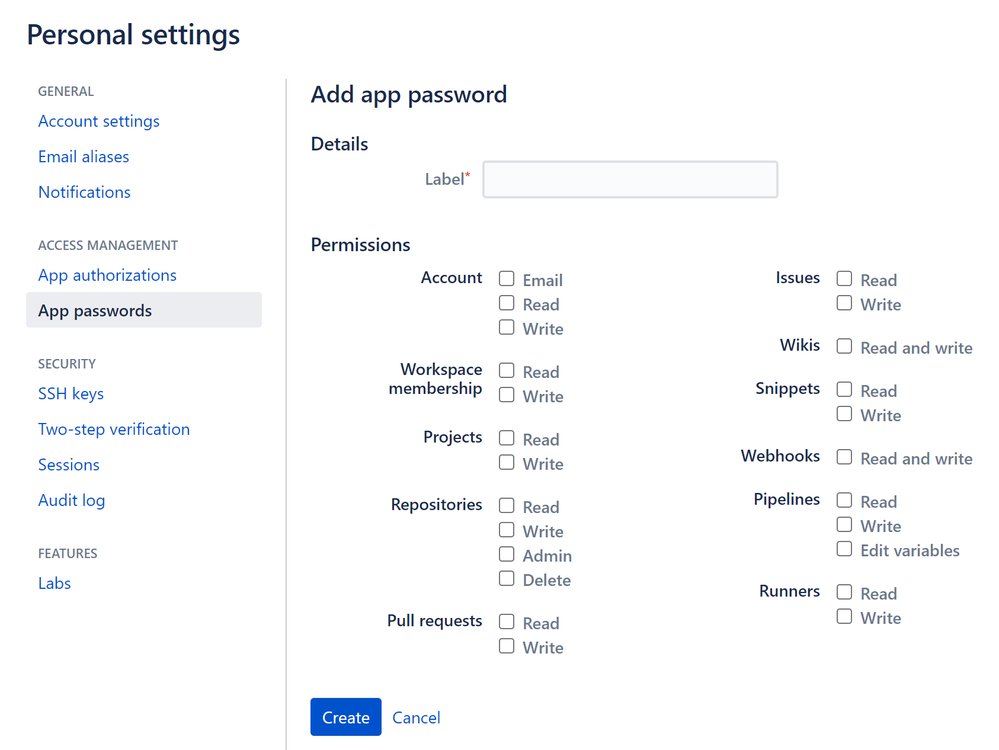This screenshot has height=750, width=999.
Task: Check the Delete permission for Repositories
Action: click(506, 579)
